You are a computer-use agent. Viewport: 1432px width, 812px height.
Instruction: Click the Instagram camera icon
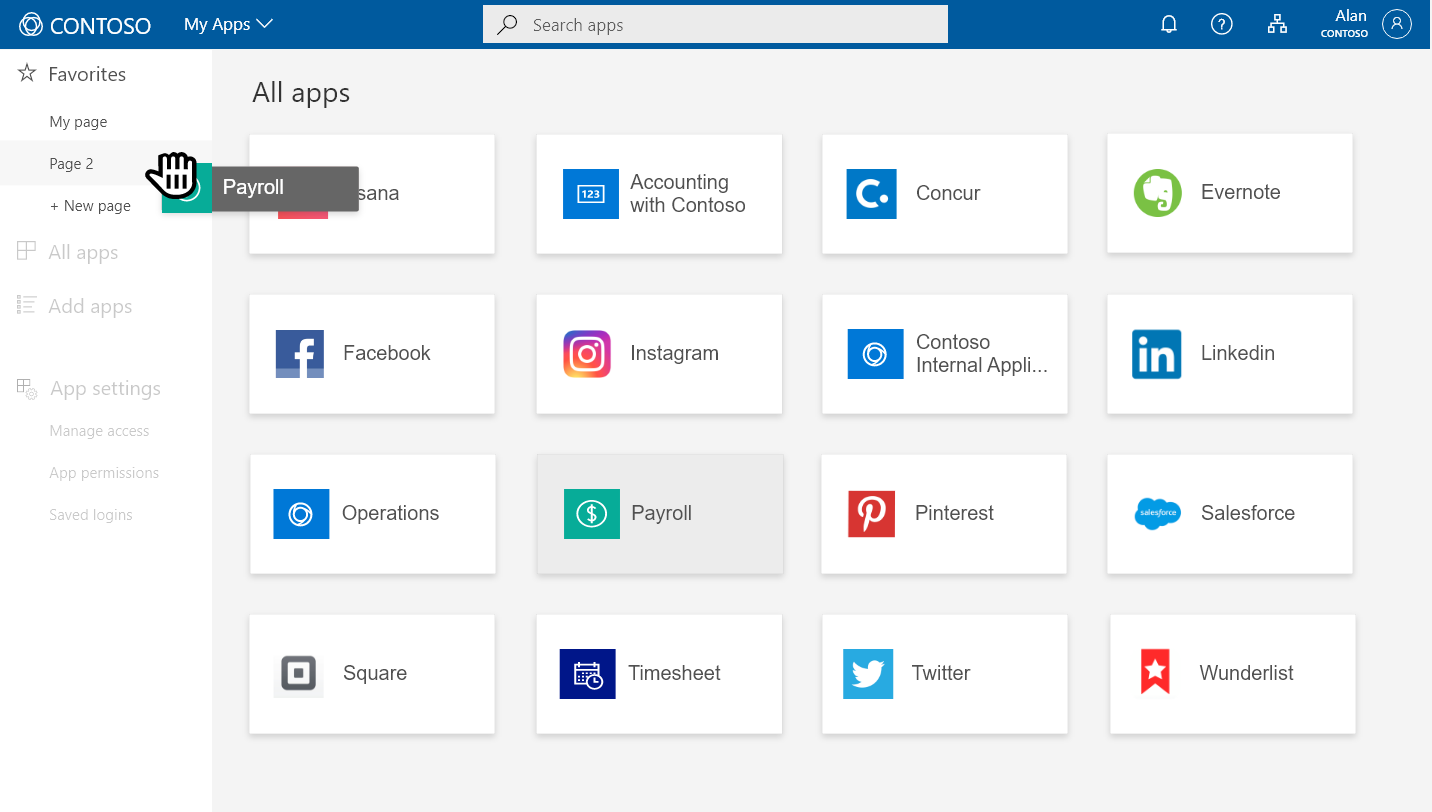pyautogui.click(x=587, y=354)
